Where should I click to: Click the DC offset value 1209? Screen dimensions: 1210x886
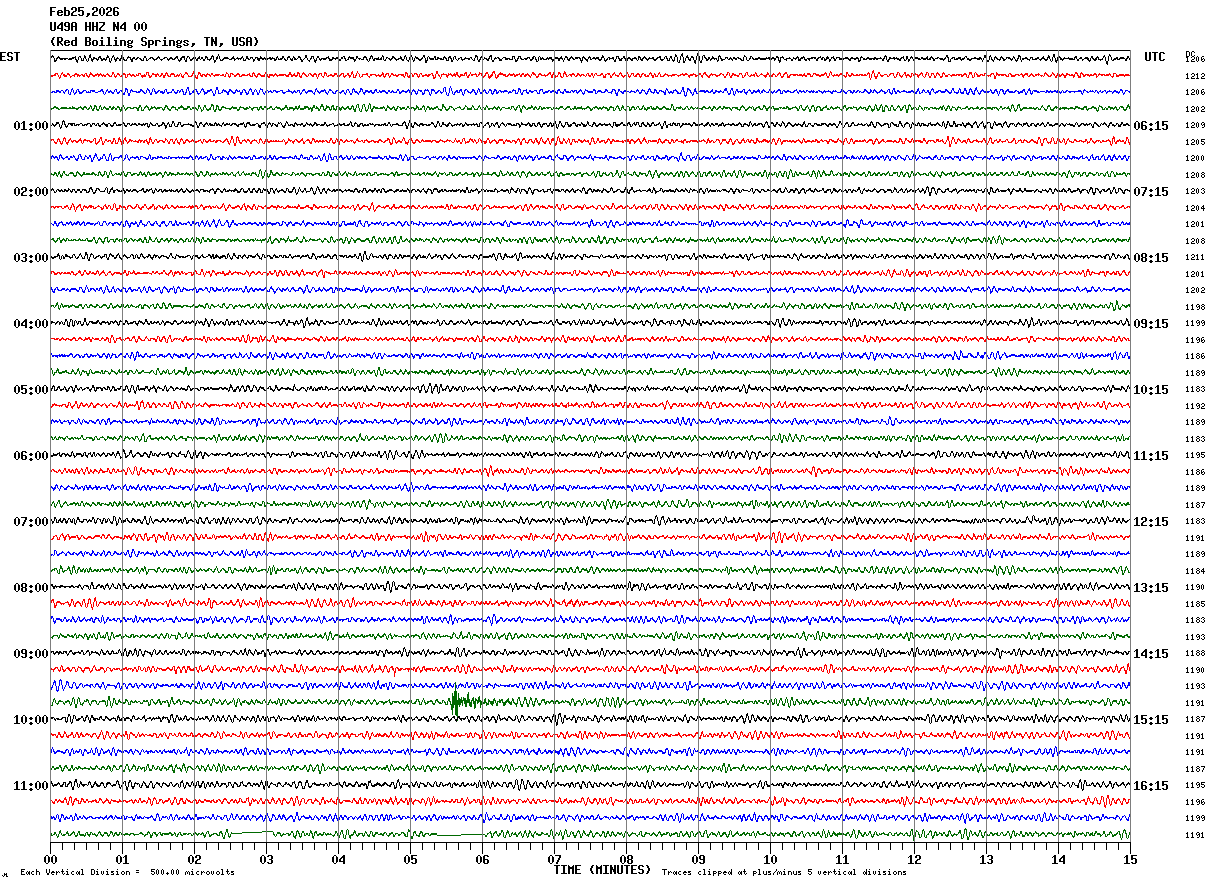[1194, 126]
